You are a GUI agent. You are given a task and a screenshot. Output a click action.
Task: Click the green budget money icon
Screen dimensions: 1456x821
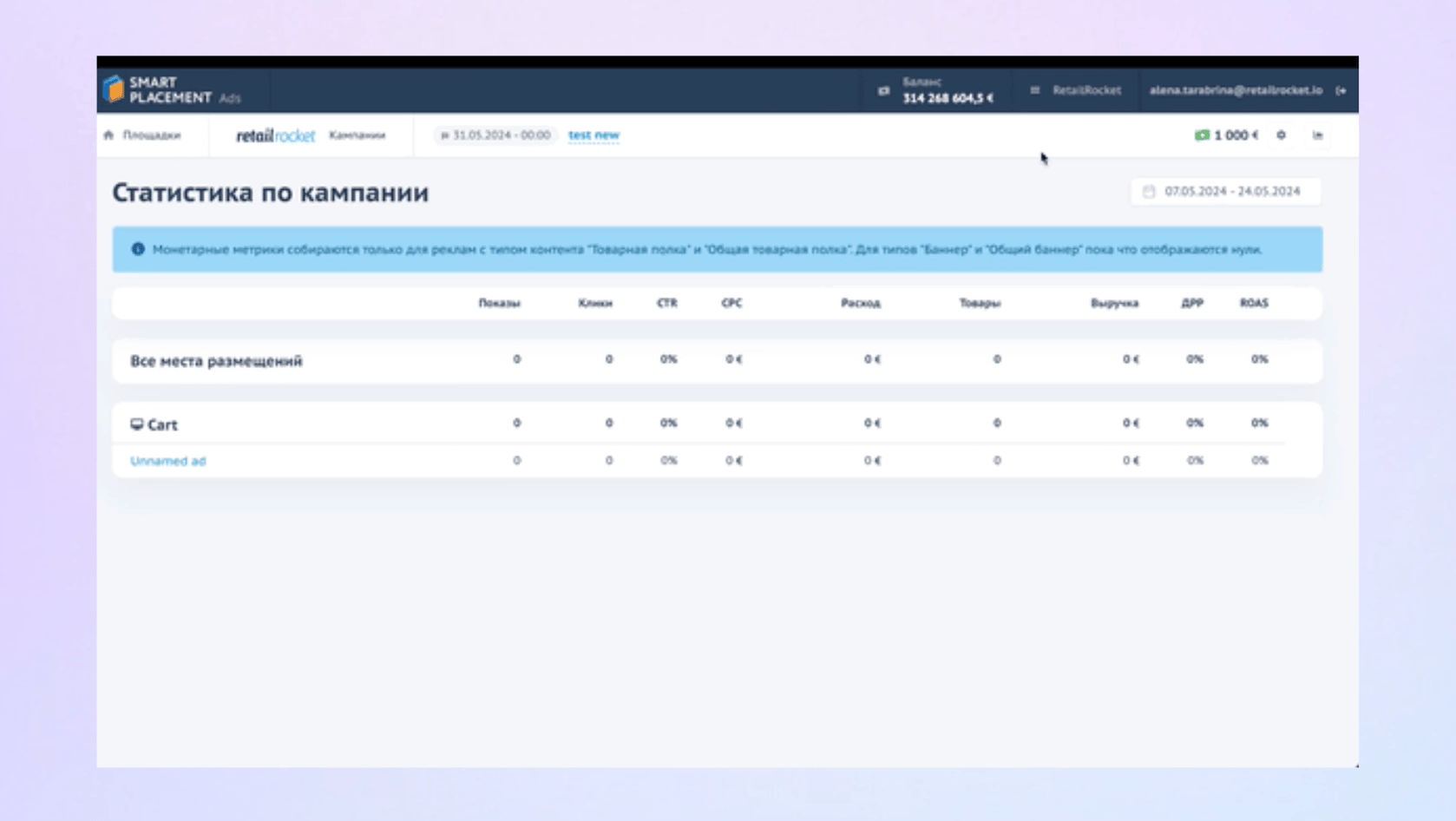point(1202,135)
